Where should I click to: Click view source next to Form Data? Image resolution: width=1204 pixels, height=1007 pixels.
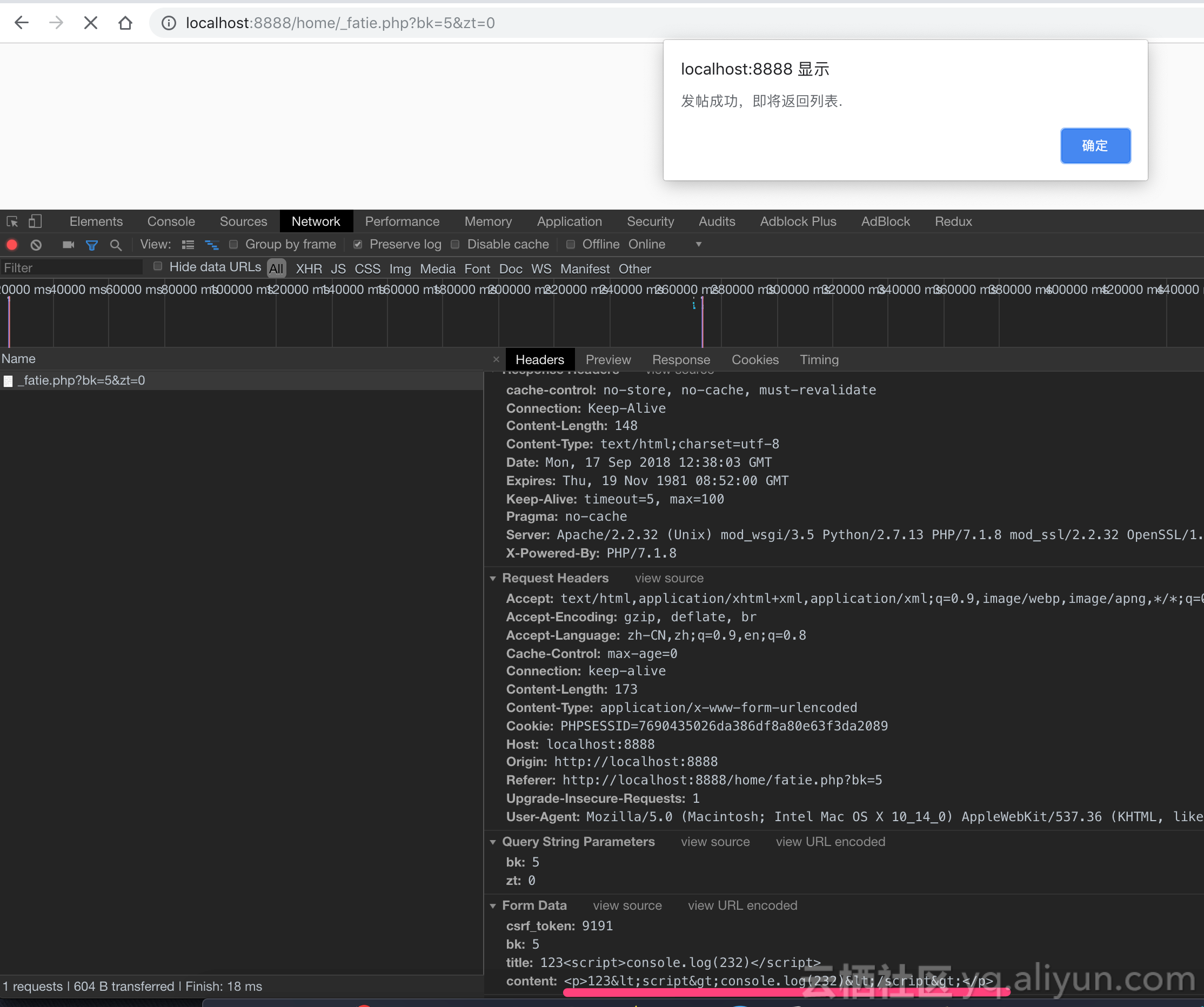[x=627, y=905]
